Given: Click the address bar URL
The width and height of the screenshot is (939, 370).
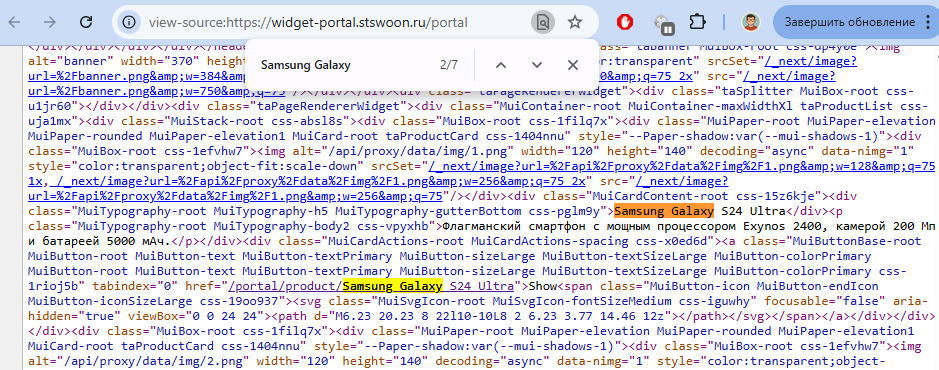Looking at the screenshot, I should pyautogui.click(x=308, y=23).
